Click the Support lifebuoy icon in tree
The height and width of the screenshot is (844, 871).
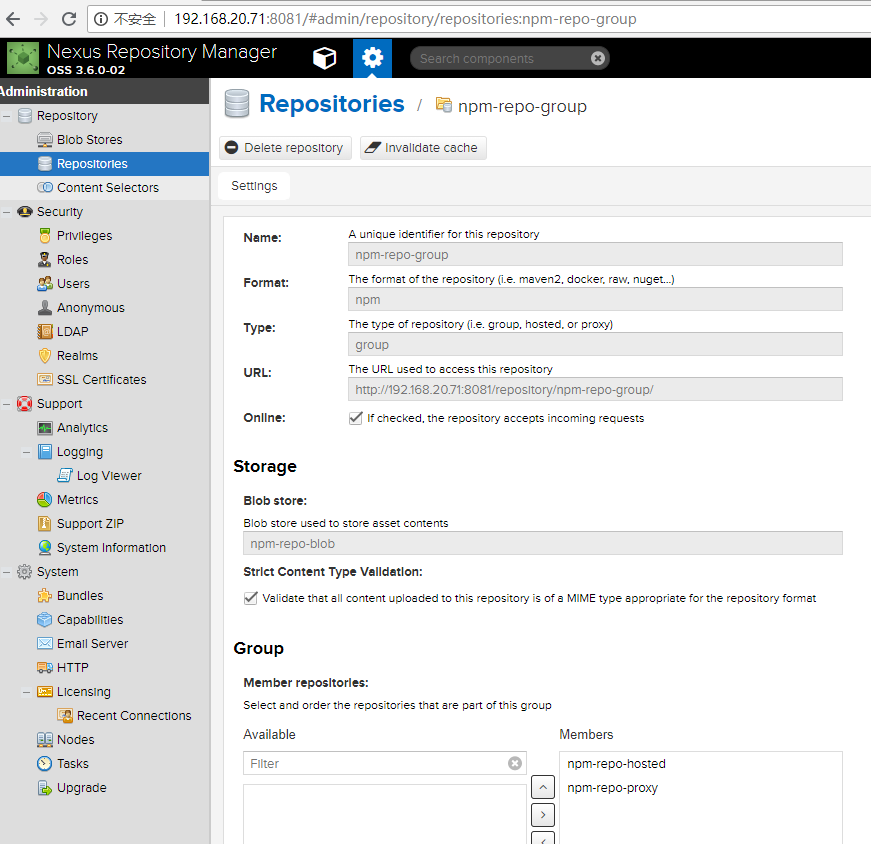pyautogui.click(x=24, y=403)
